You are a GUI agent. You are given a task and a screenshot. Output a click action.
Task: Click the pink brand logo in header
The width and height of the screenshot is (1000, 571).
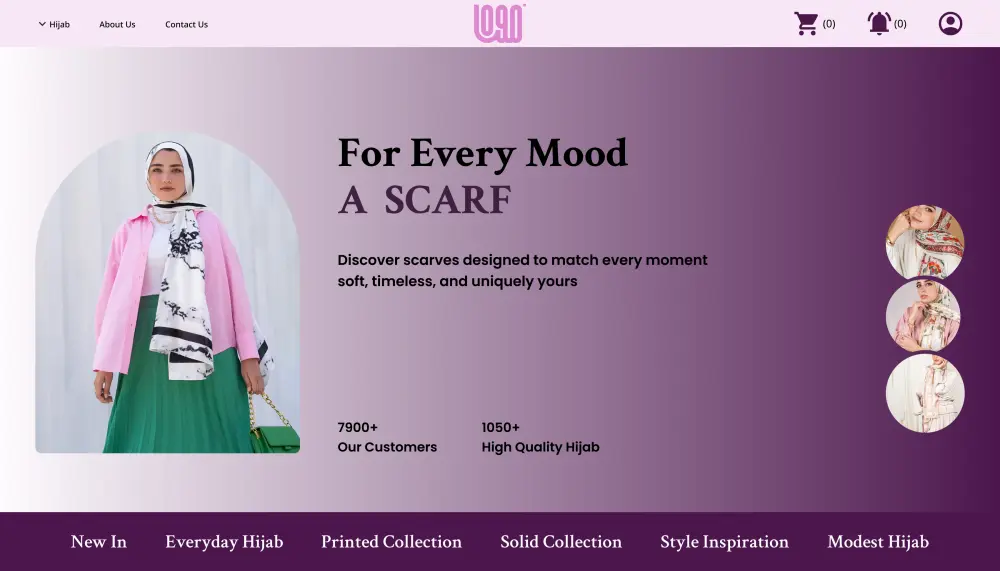pyautogui.click(x=499, y=24)
